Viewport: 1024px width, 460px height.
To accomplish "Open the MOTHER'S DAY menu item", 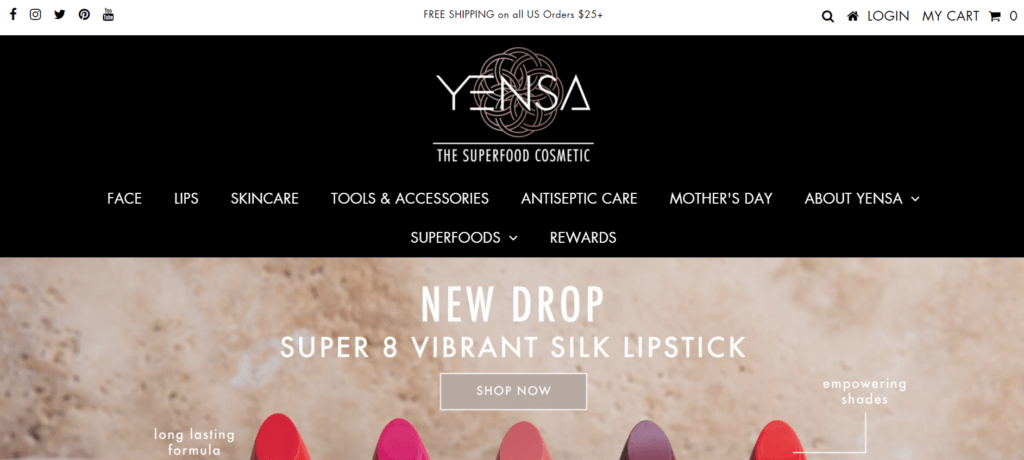I will click(x=721, y=199).
